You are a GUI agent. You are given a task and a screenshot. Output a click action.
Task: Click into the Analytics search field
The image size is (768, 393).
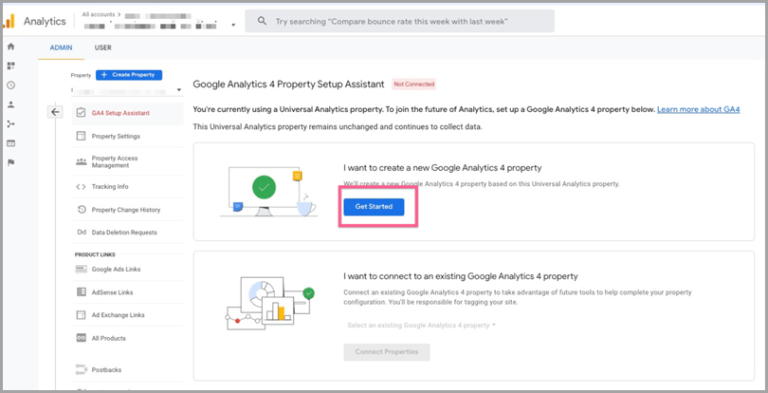[400, 22]
